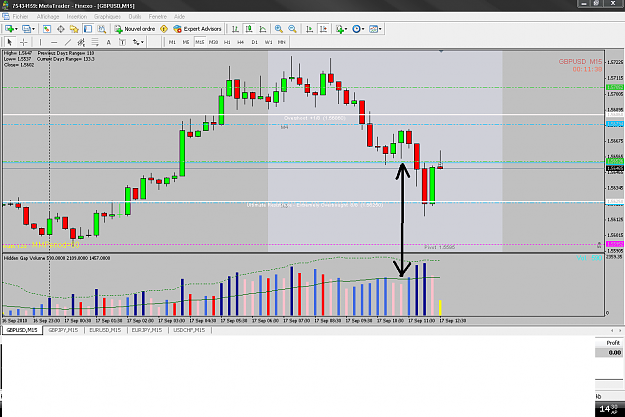625x417 pixels.
Task: Open Fichier menu
Action: point(20,17)
